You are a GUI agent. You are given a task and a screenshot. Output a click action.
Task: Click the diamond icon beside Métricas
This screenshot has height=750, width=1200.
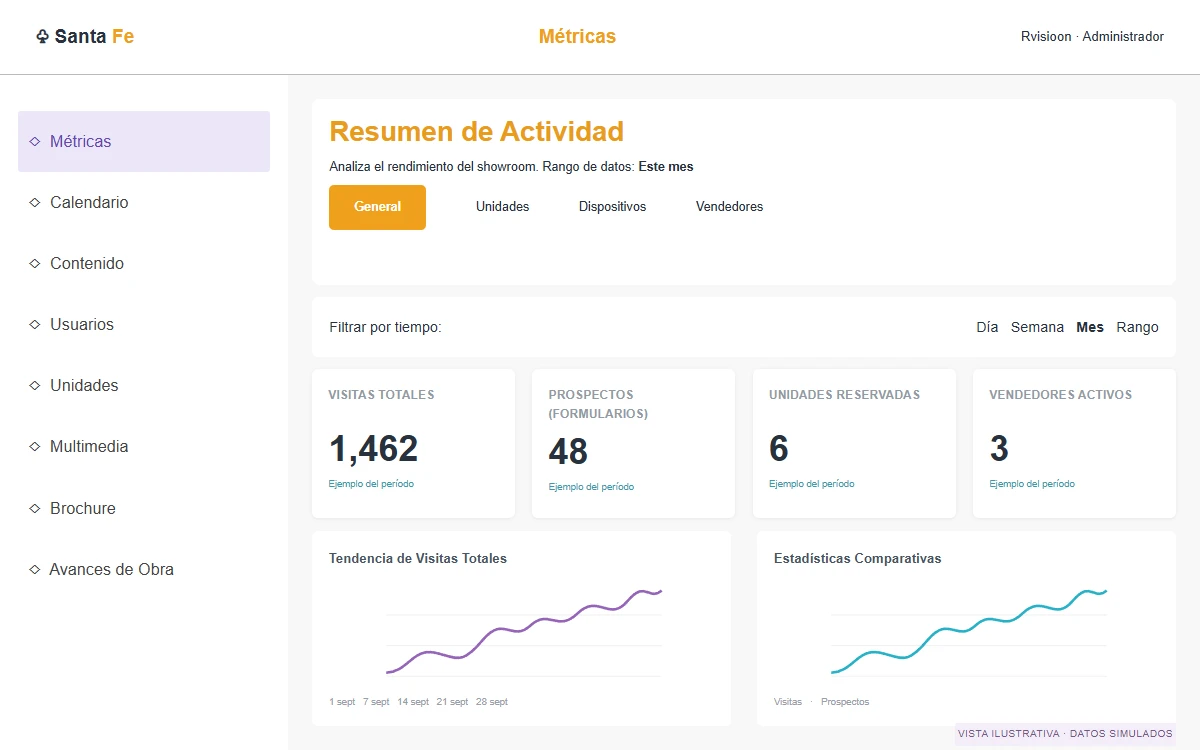click(x=35, y=142)
